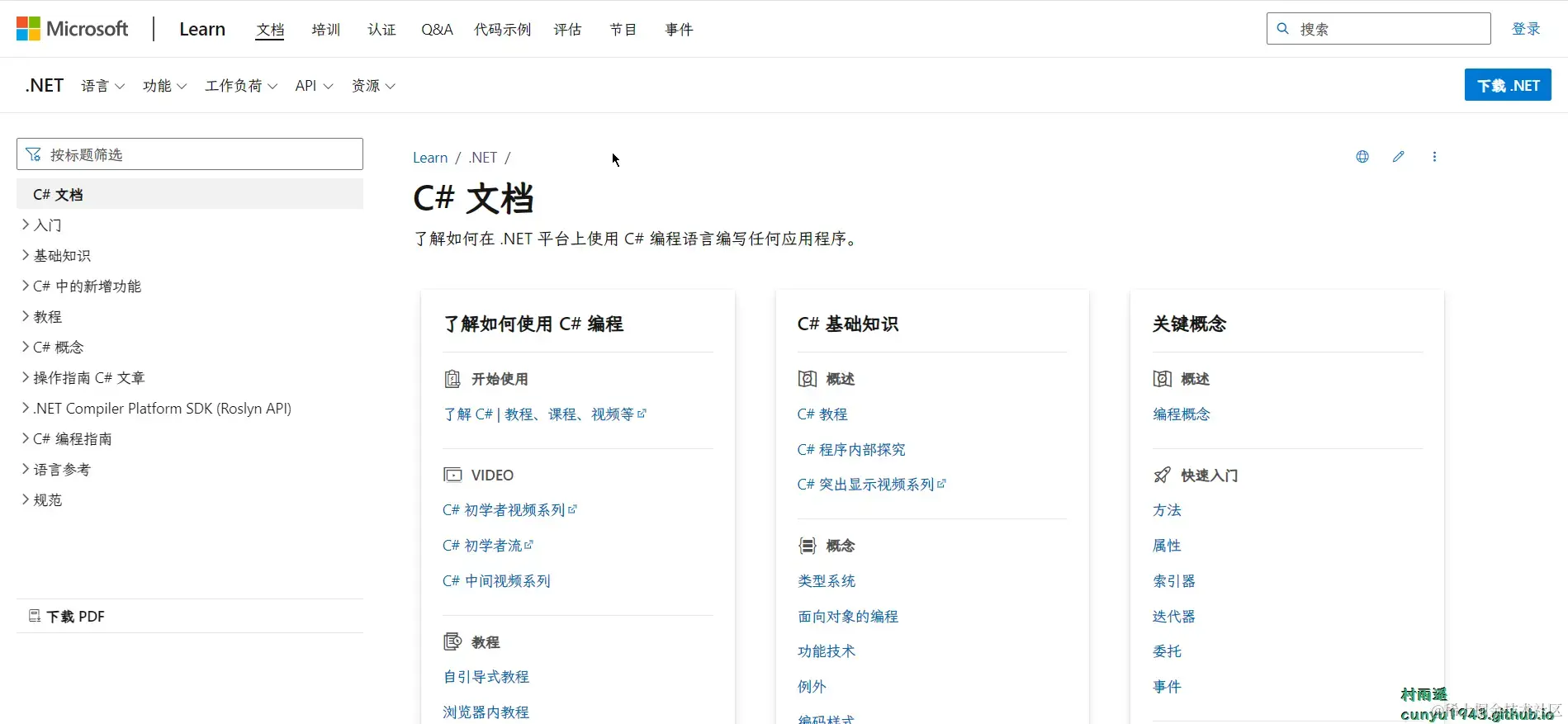Open the C# 教程 link in 基础知识 card

(x=822, y=414)
